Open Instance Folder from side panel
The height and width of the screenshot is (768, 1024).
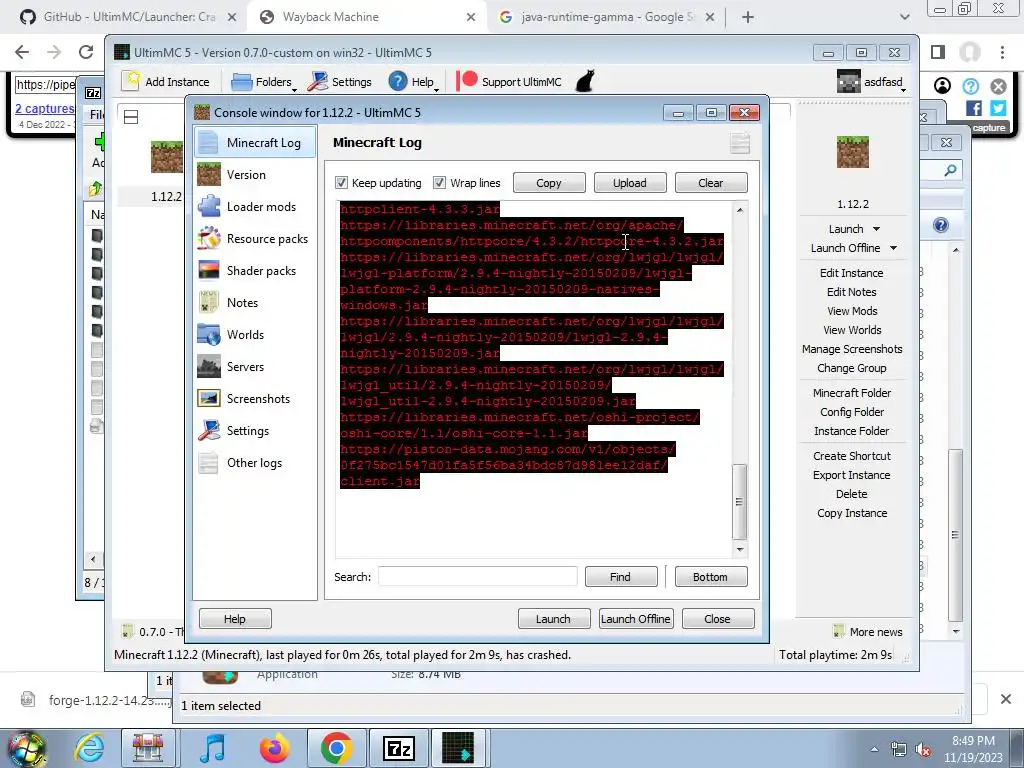852,430
